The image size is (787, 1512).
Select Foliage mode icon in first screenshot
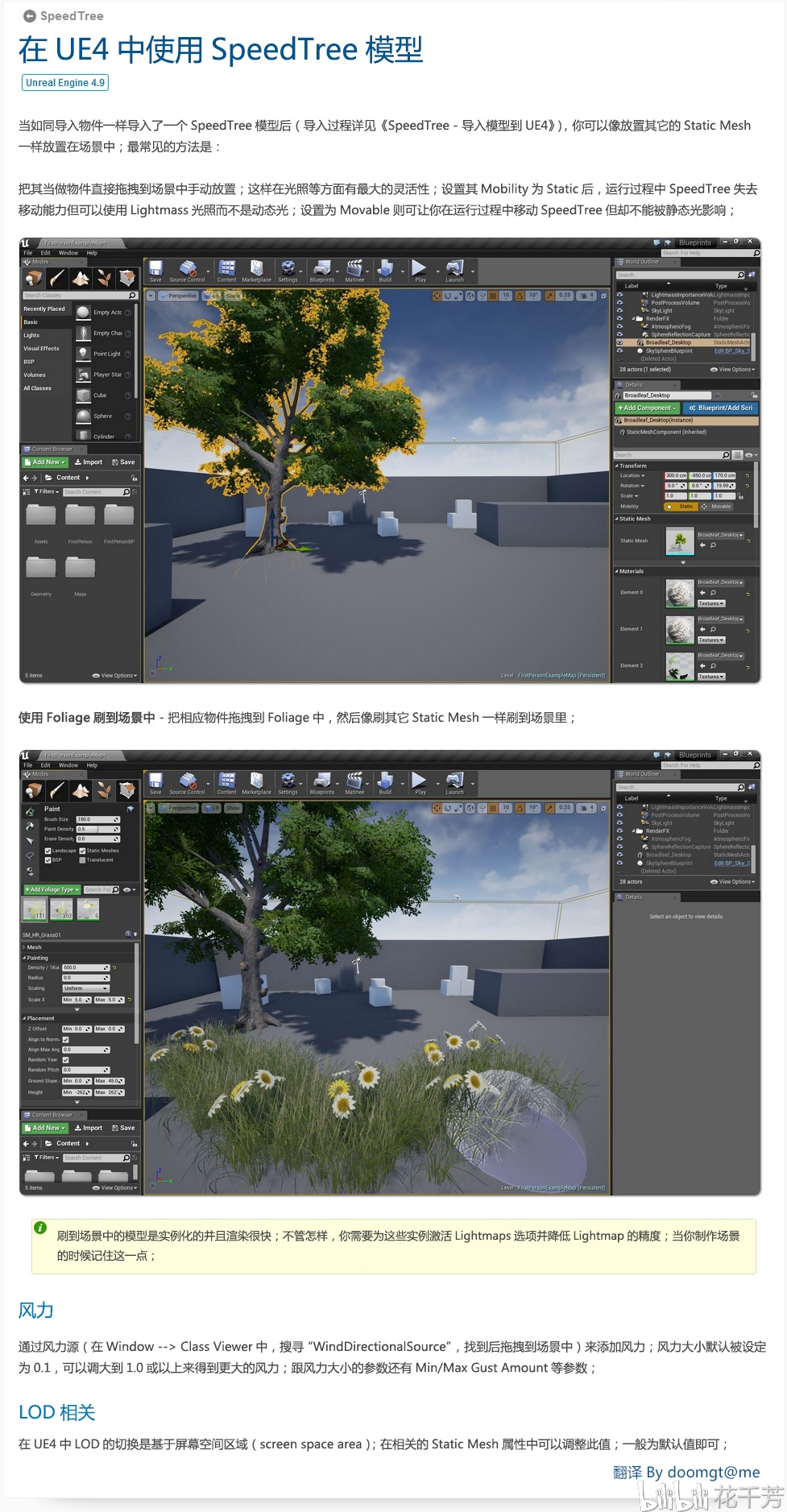pos(104,278)
